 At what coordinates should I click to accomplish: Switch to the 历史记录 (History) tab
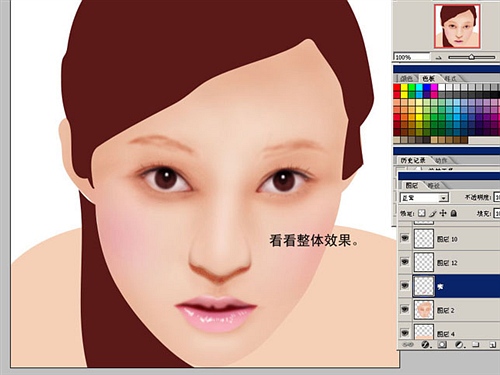[x=413, y=160]
